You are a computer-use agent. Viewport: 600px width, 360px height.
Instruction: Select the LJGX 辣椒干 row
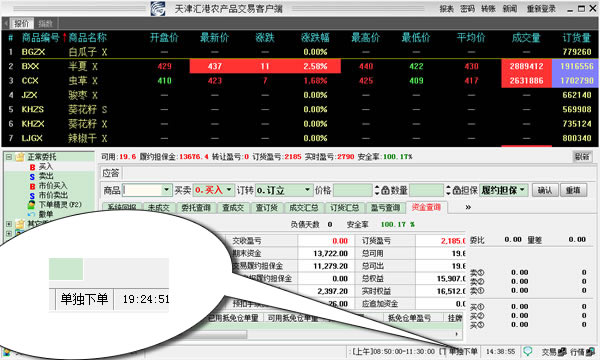click(300, 138)
